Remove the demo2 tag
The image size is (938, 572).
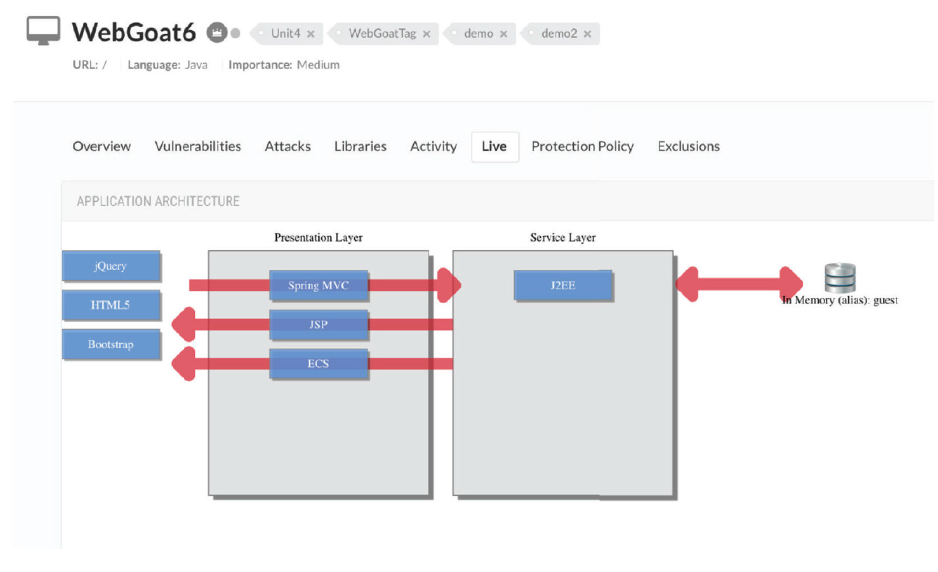(x=587, y=34)
